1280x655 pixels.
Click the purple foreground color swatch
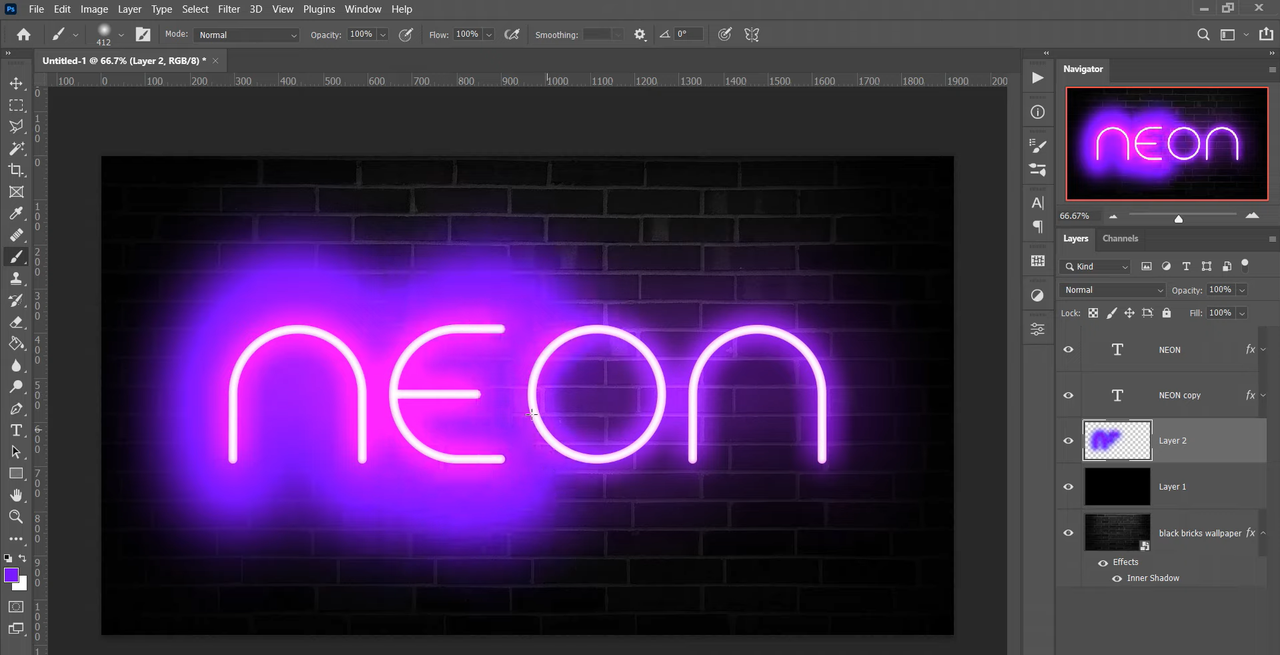pos(11,575)
